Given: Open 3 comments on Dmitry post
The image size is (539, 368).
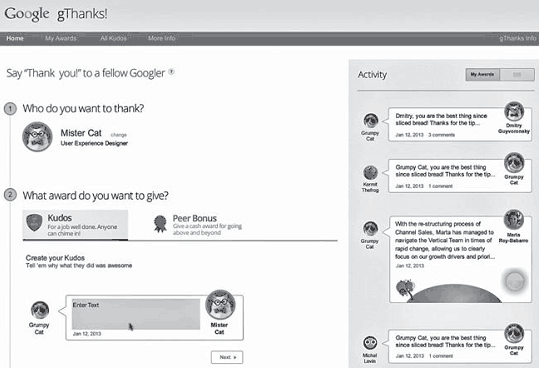Looking at the screenshot, I should (442, 135).
